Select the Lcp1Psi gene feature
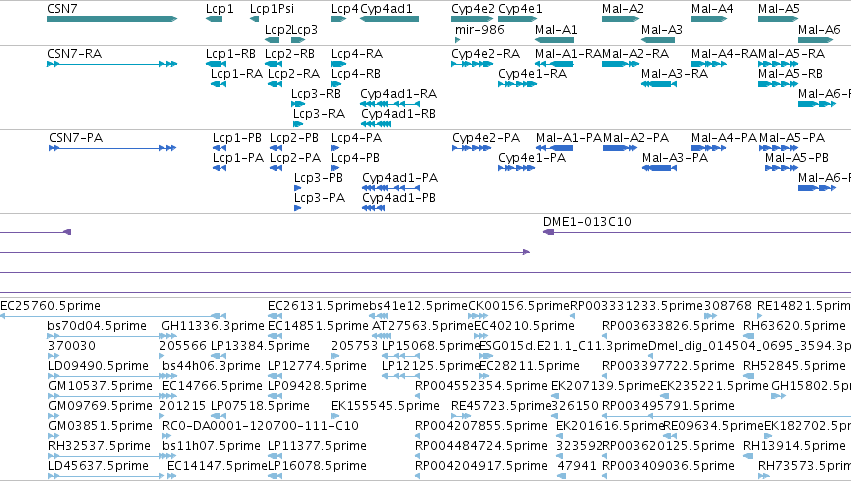Viewport: 851px width, 481px height. [255, 19]
